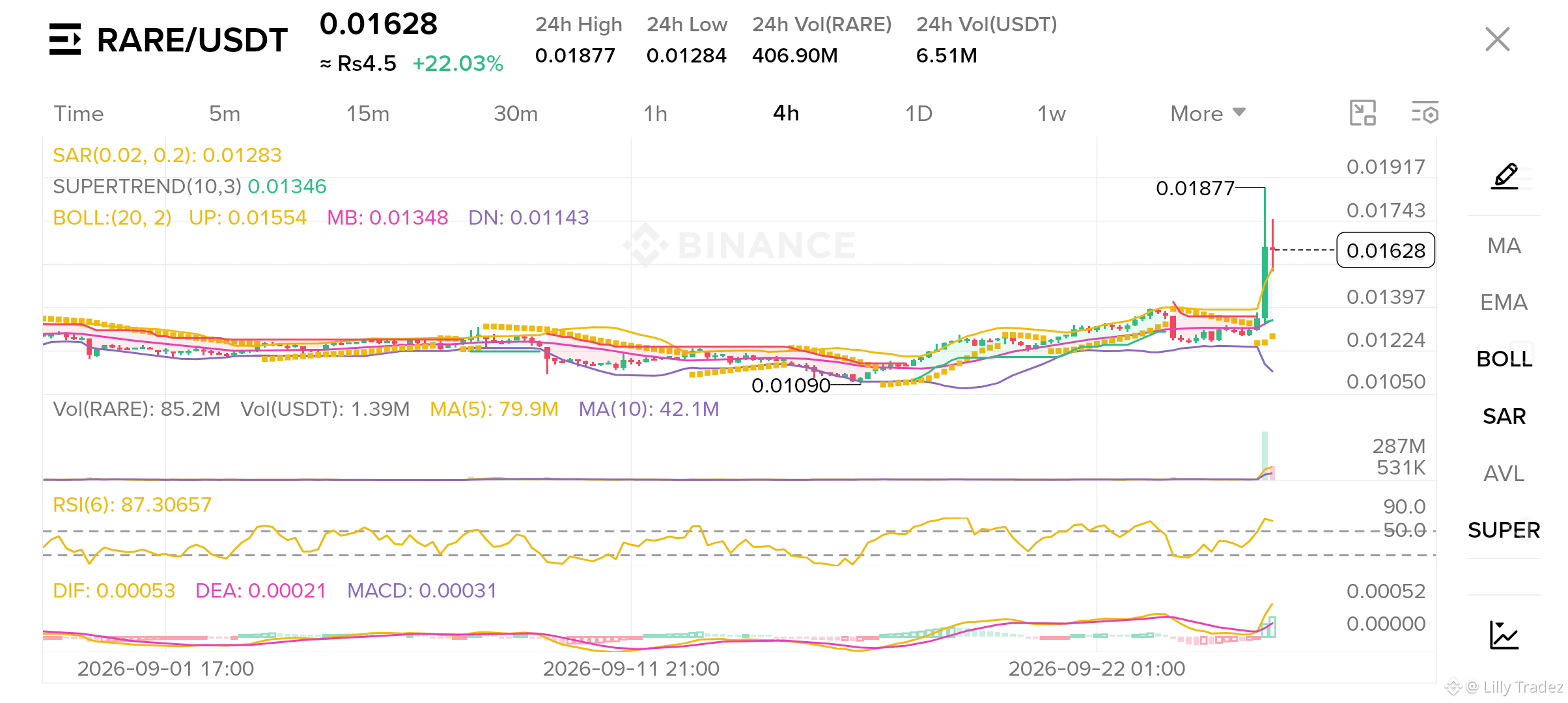
Task: Open the RARE/USDT pair selector
Action: pyautogui.click(x=192, y=40)
